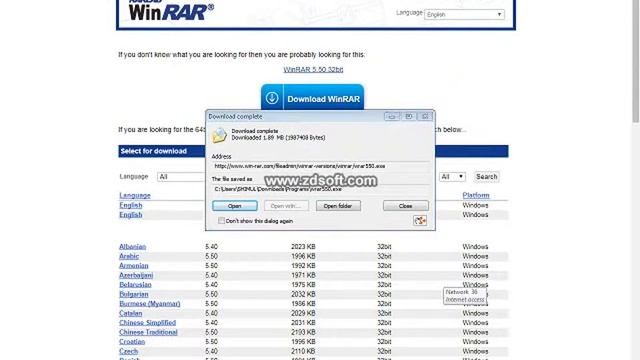Click the Open folder button
This screenshot has width=640, height=360.
(x=338, y=206)
